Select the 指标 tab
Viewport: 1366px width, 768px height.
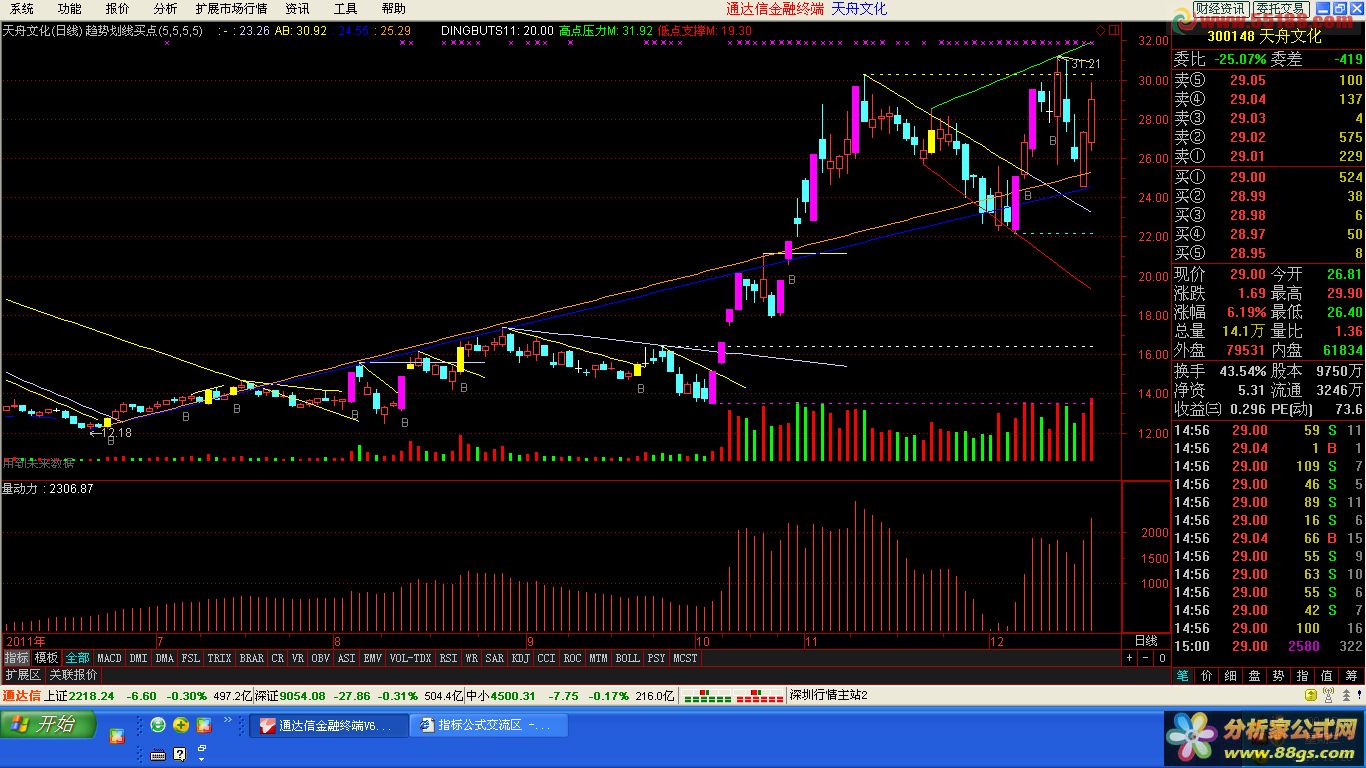(17, 658)
